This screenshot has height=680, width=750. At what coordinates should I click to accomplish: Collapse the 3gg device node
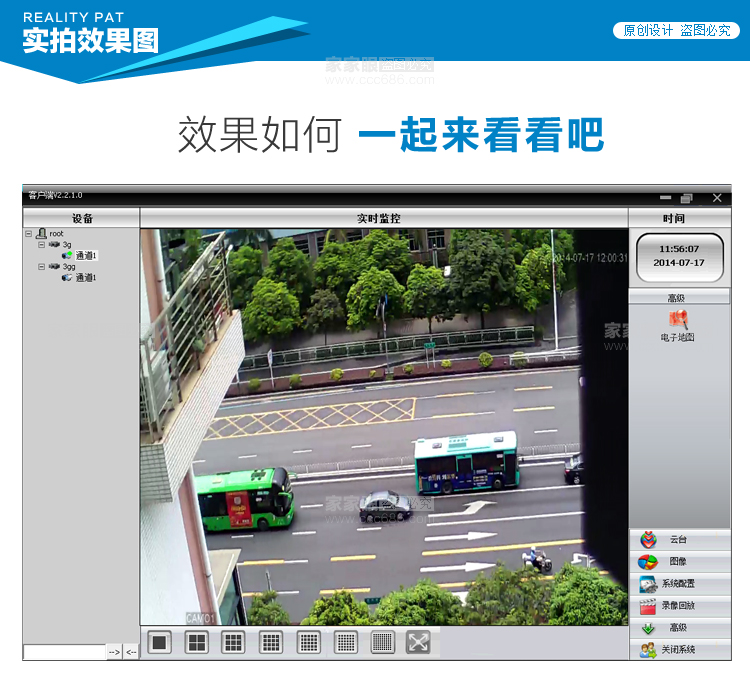(x=41, y=267)
